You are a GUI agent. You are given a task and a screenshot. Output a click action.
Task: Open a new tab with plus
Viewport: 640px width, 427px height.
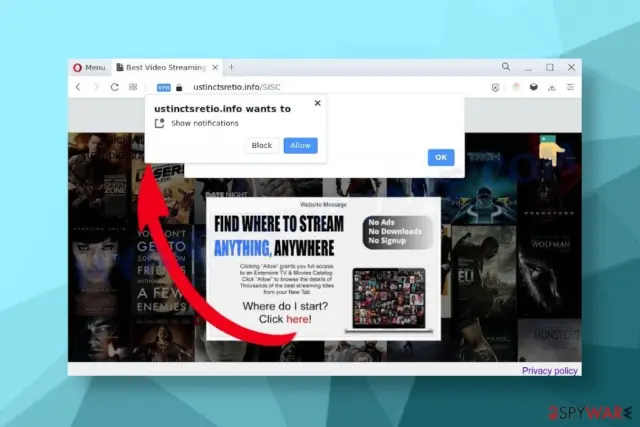[x=231, y=67]
